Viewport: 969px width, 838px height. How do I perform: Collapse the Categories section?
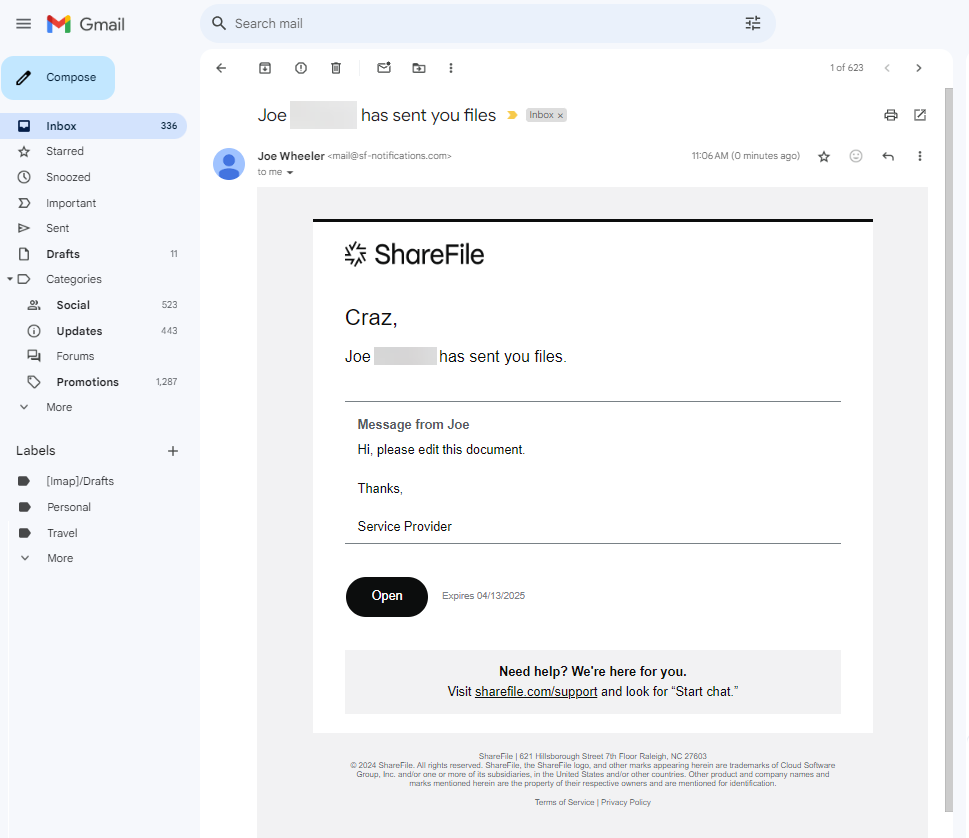(10, 279)
